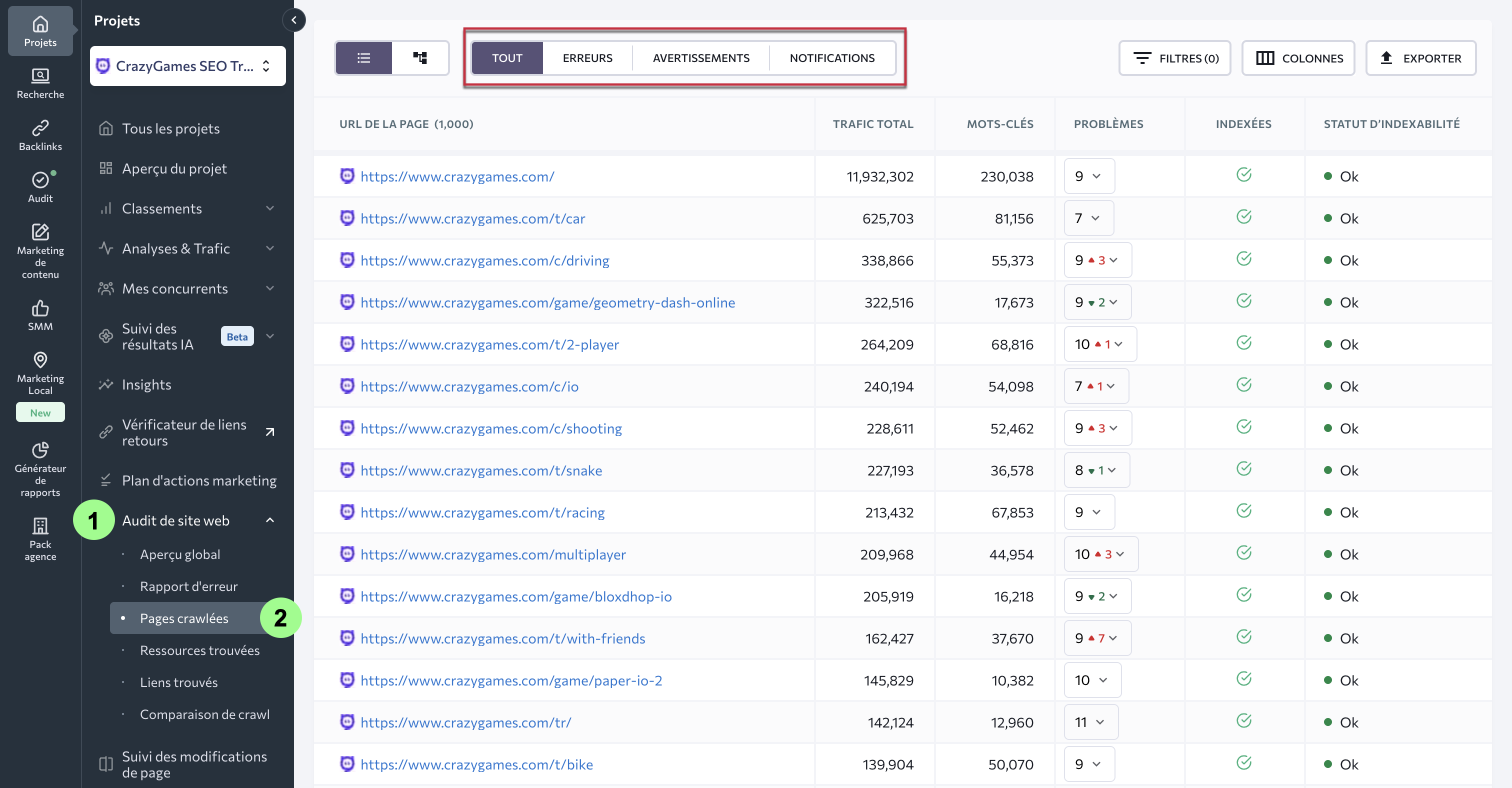Open Aperçu global submenu item

tap(179, 554)
